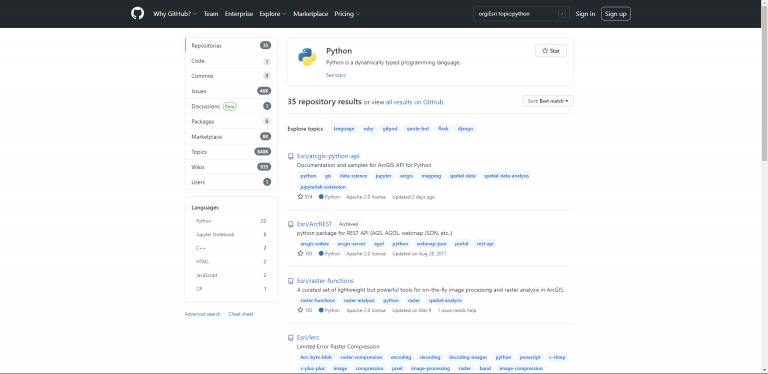768x374 pixels.
Task: Expand the Pricing dropdown in the header
Action: [x=347, y=14]
